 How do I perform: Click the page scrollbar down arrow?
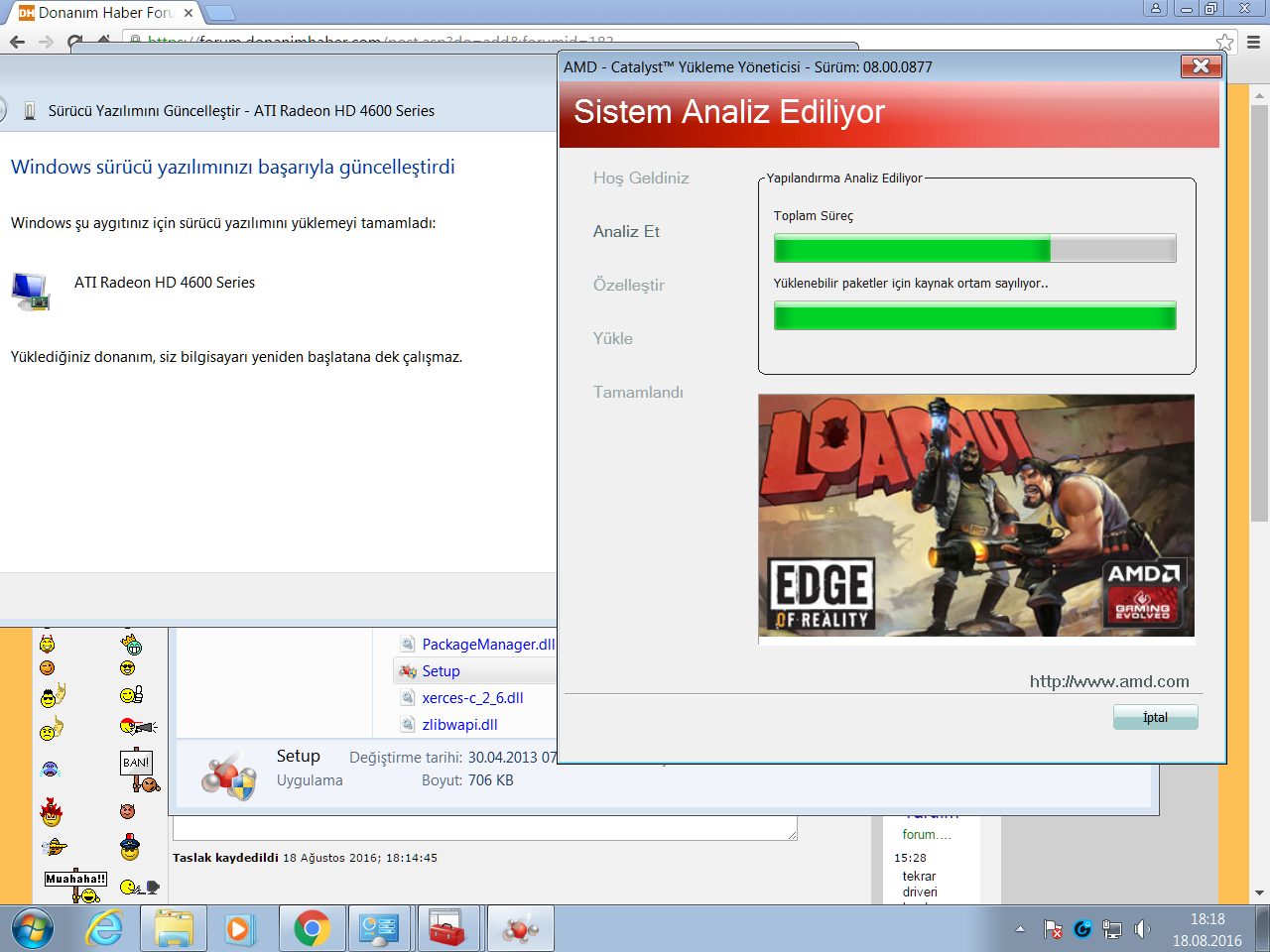[1260, 892]
